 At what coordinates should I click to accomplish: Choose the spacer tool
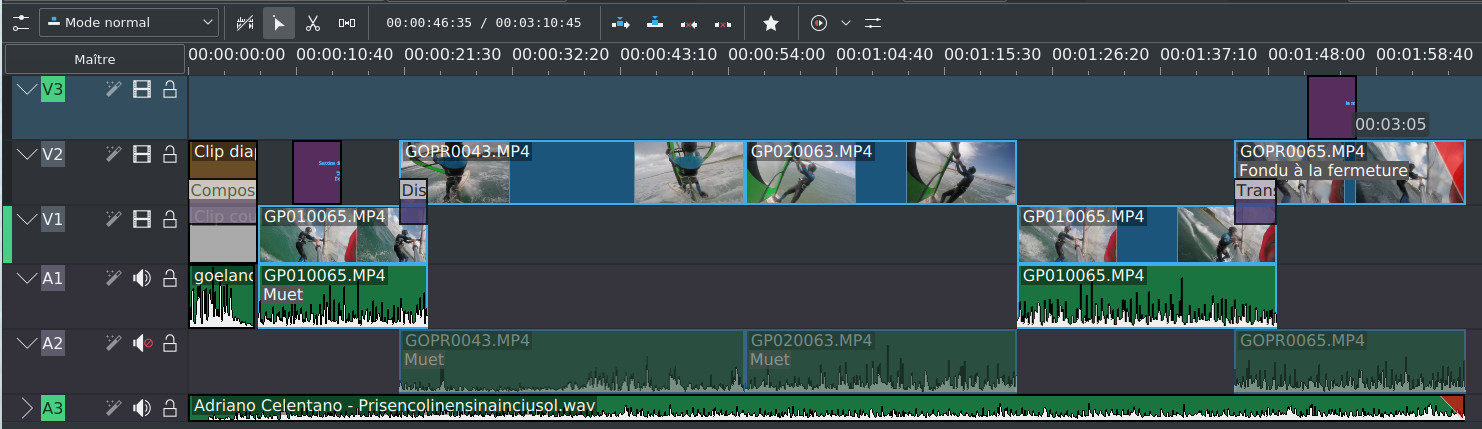point(346,23)
